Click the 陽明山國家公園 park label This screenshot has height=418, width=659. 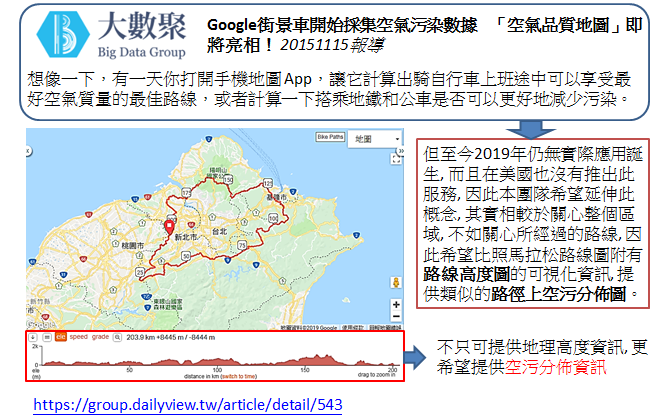click(219, 173)
